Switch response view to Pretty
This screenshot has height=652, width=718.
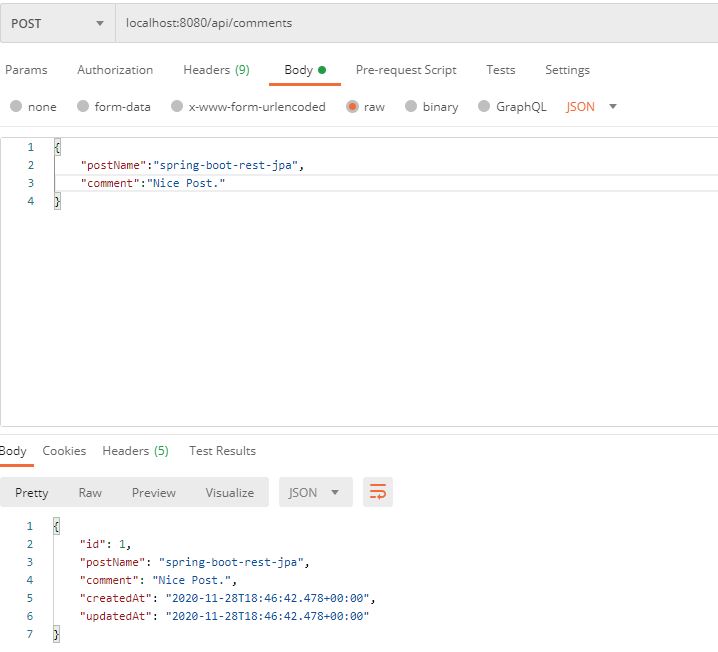[x=31, y=493]
